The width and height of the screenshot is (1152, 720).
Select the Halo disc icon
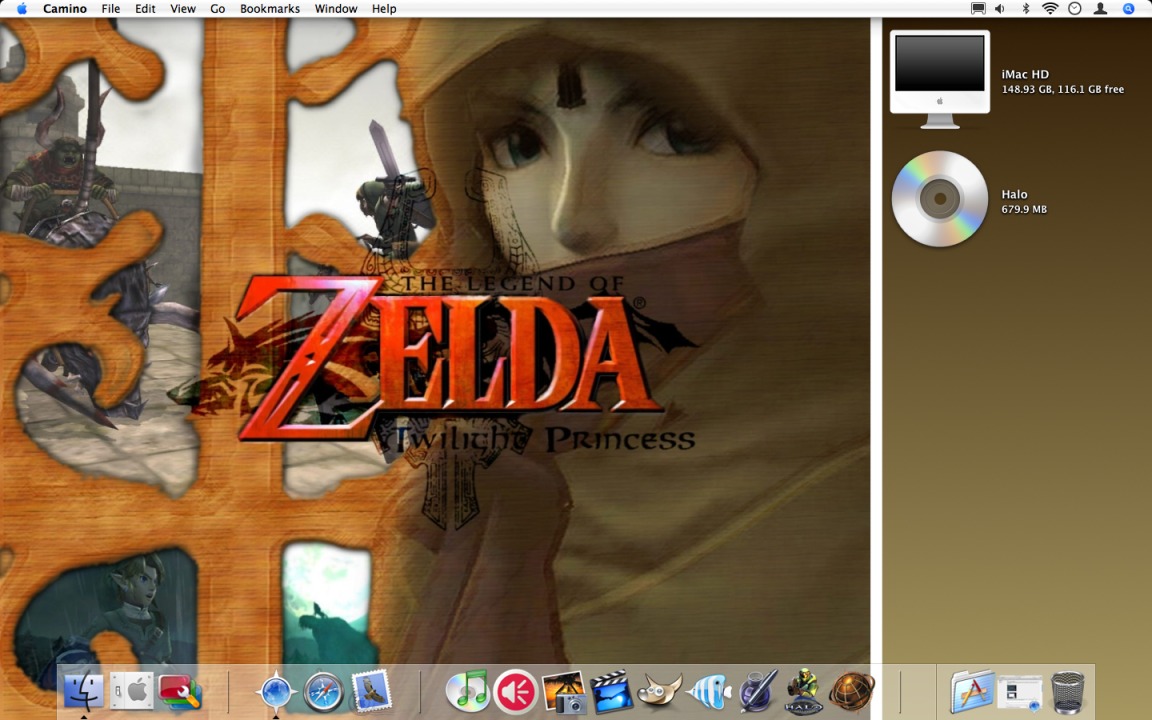[940, 198]
